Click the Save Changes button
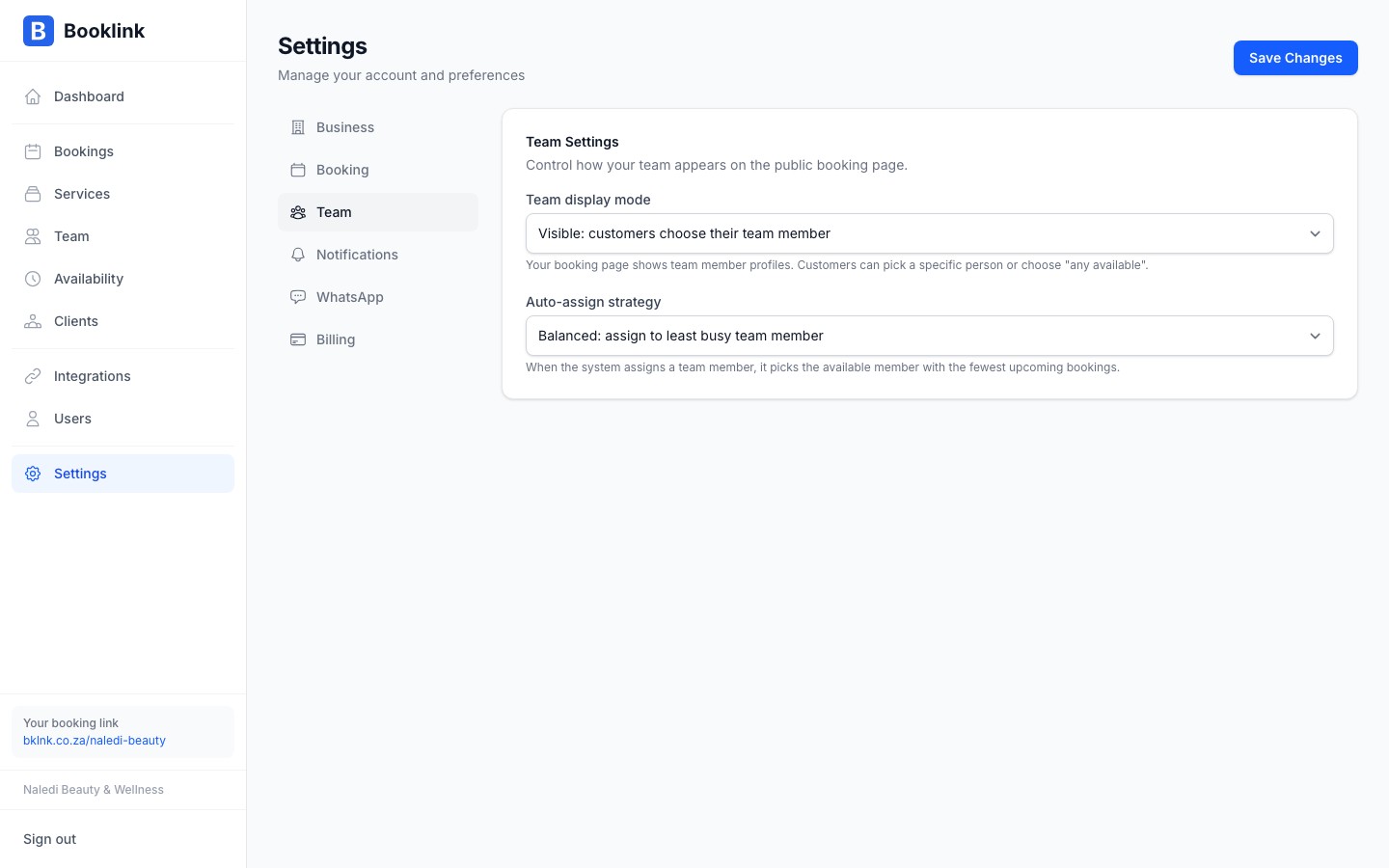This screenshot has height=868, width=1389. click(x=1295, y=58)
